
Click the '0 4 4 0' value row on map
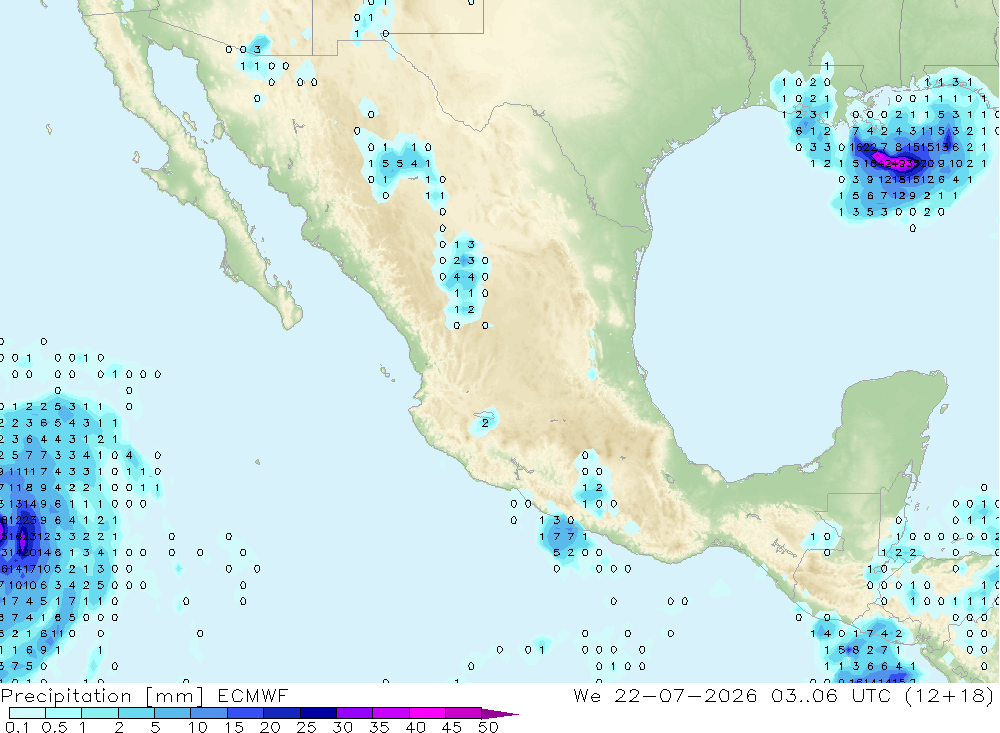coord(464,277)
